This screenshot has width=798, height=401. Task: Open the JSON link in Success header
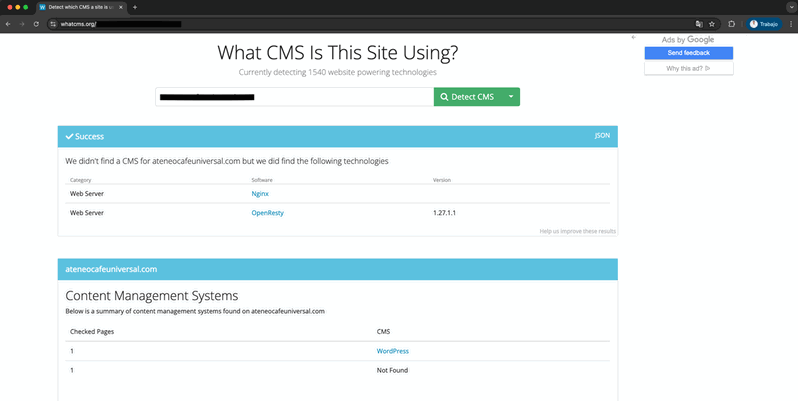point(602,136)
